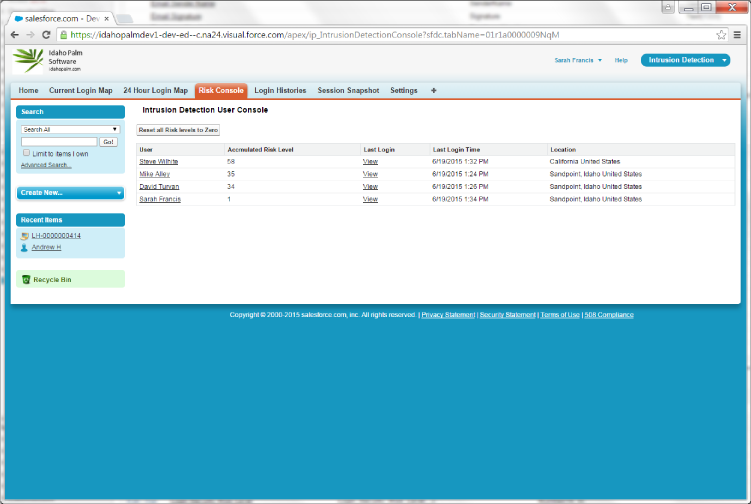Bookmark the page with the star icon
Screen dimensions: 751x504
721,34
